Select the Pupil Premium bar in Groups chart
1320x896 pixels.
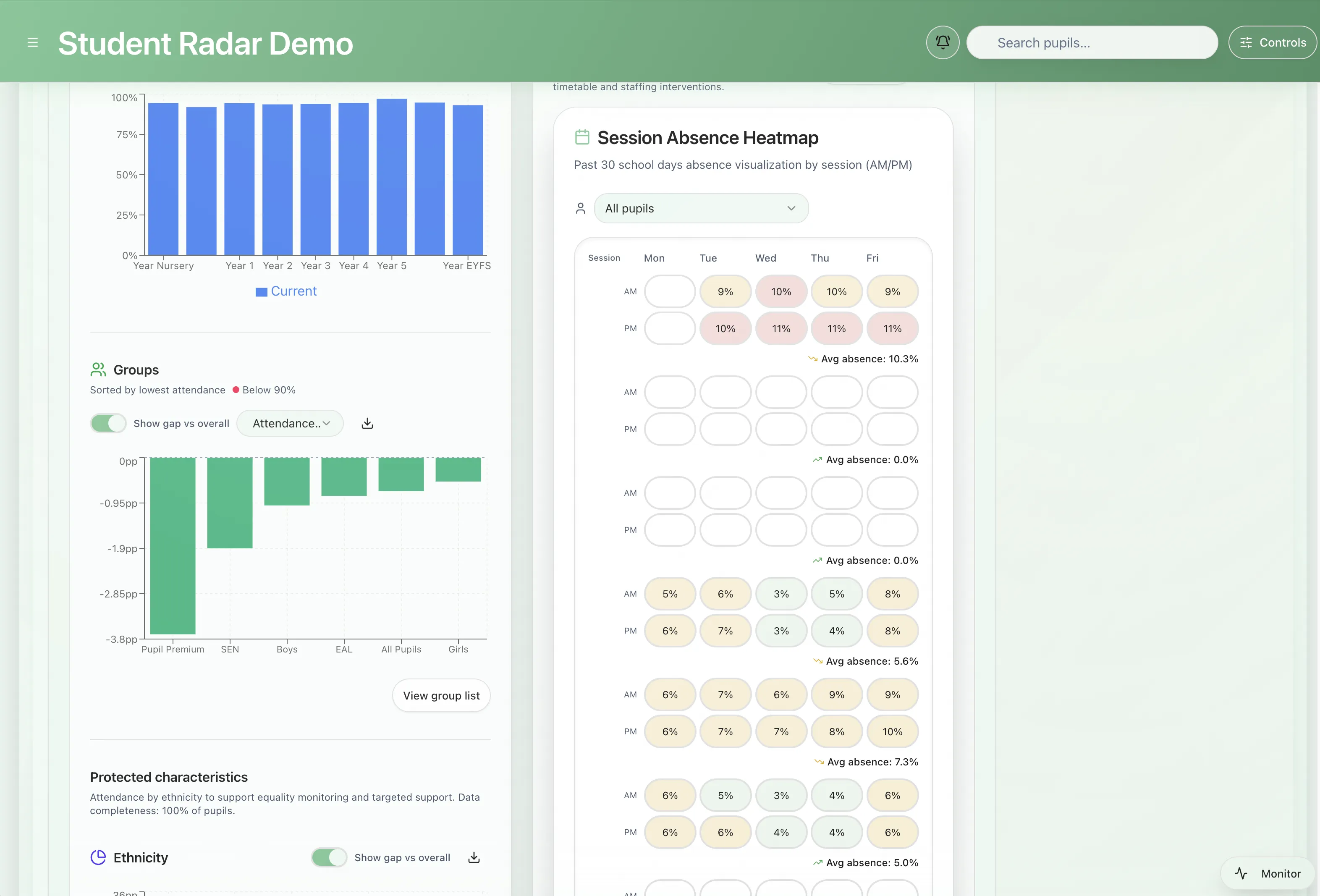point(173,545)
